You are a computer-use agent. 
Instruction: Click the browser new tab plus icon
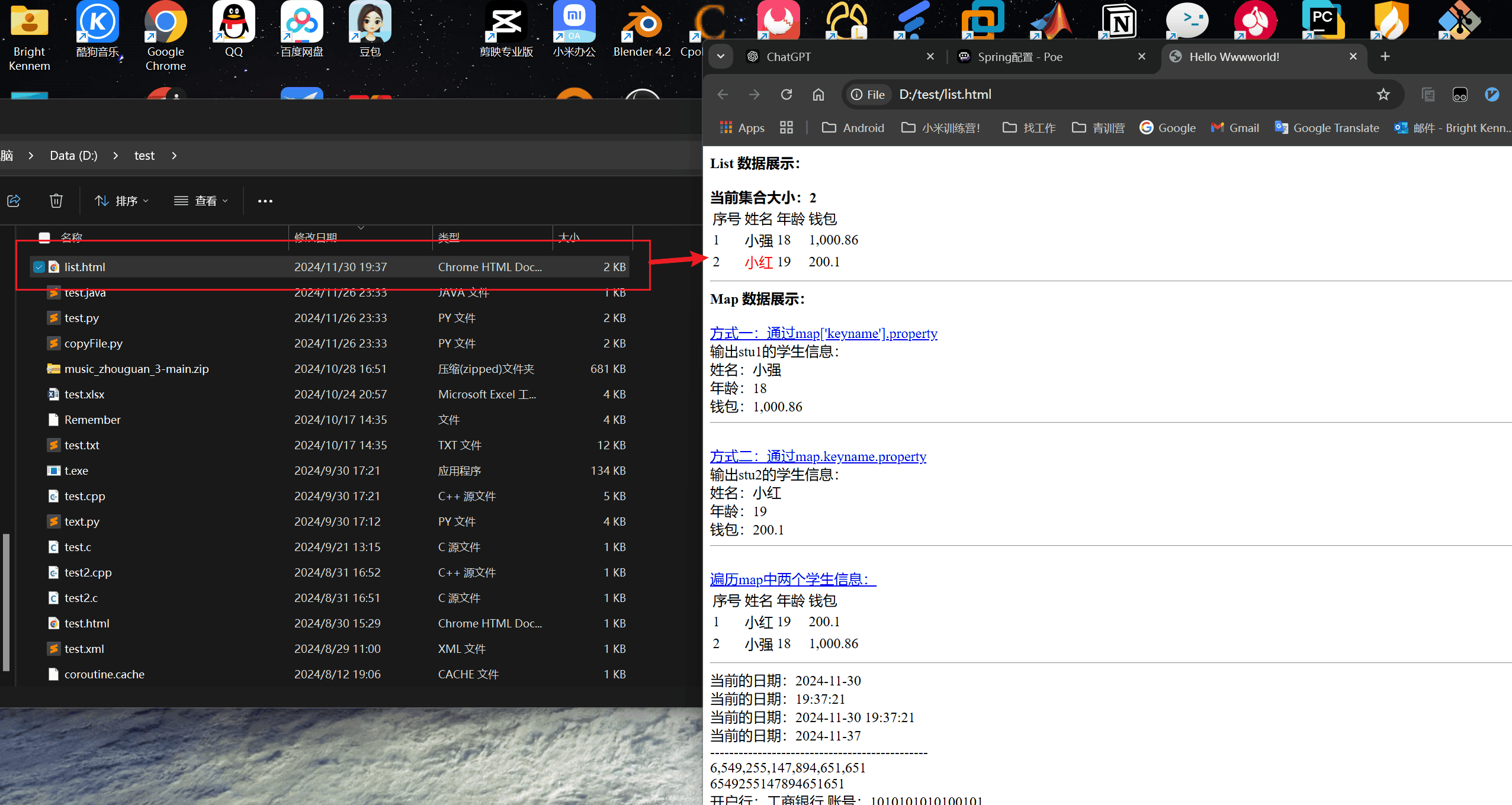[x=1385, y=57]
